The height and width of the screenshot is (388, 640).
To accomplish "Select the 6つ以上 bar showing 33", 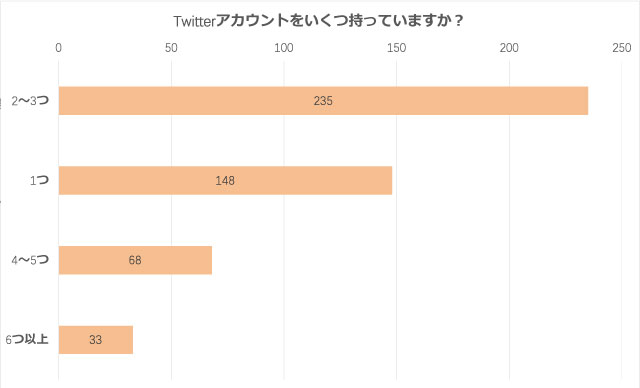I will pos(96,339).
